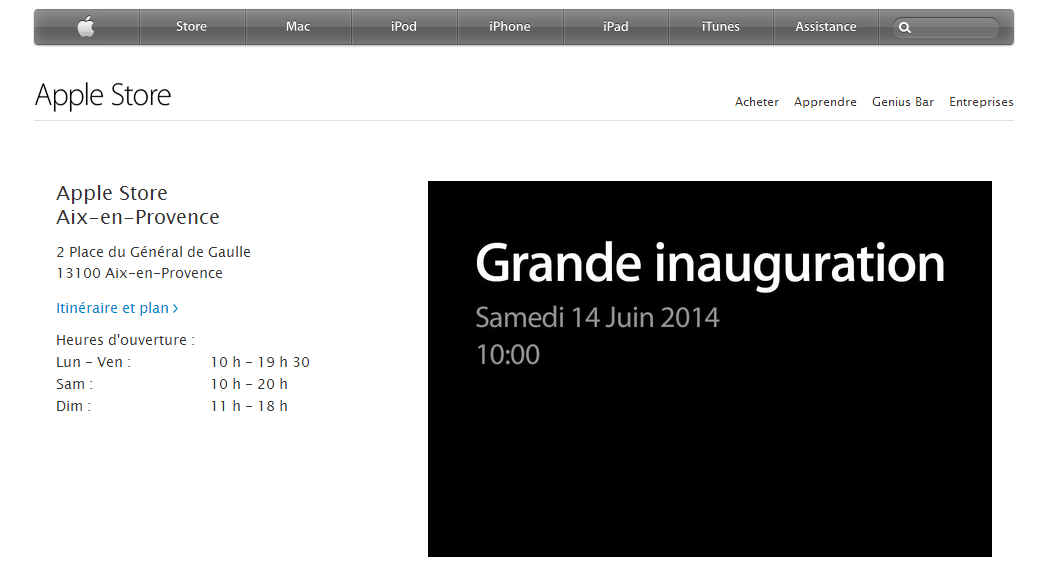
Task: Open the Store navigation item
Action: tap(191, 27)
